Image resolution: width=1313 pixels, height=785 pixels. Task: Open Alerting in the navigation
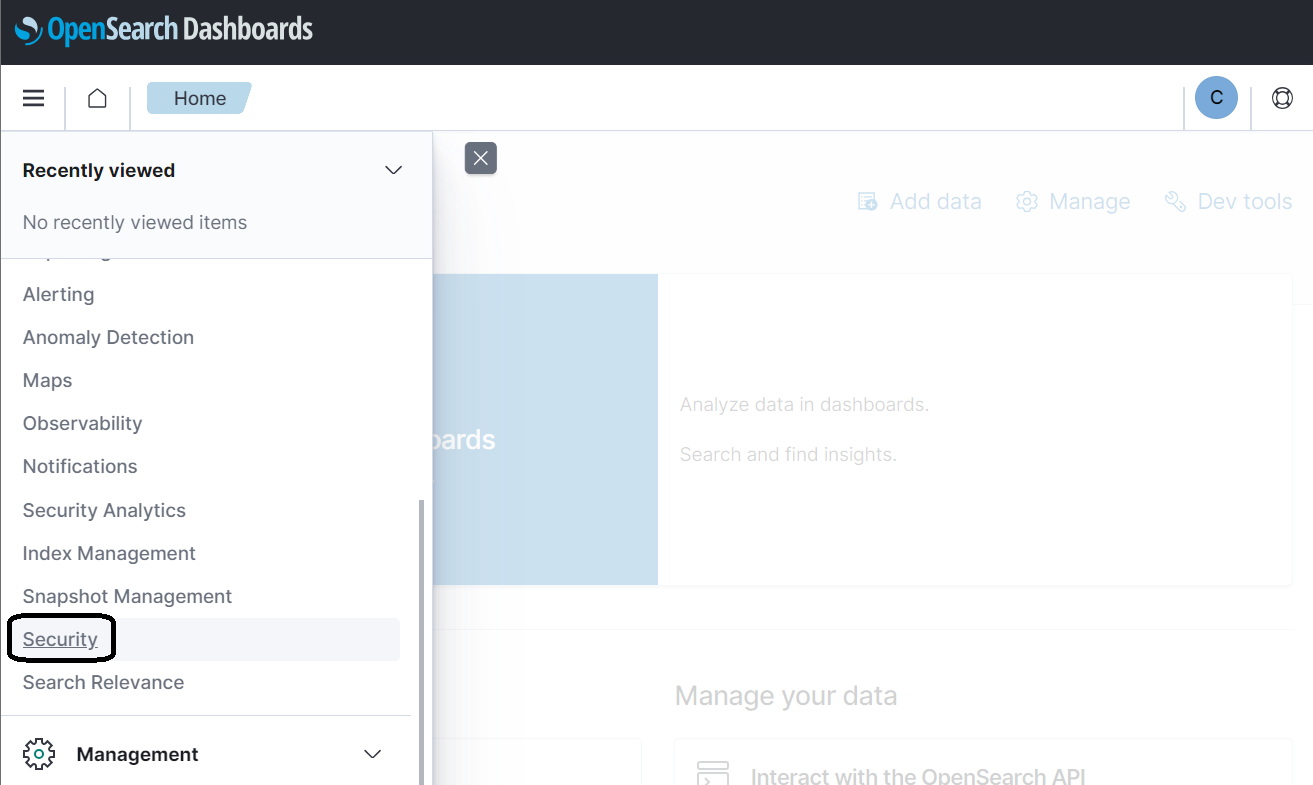point(59,294)
